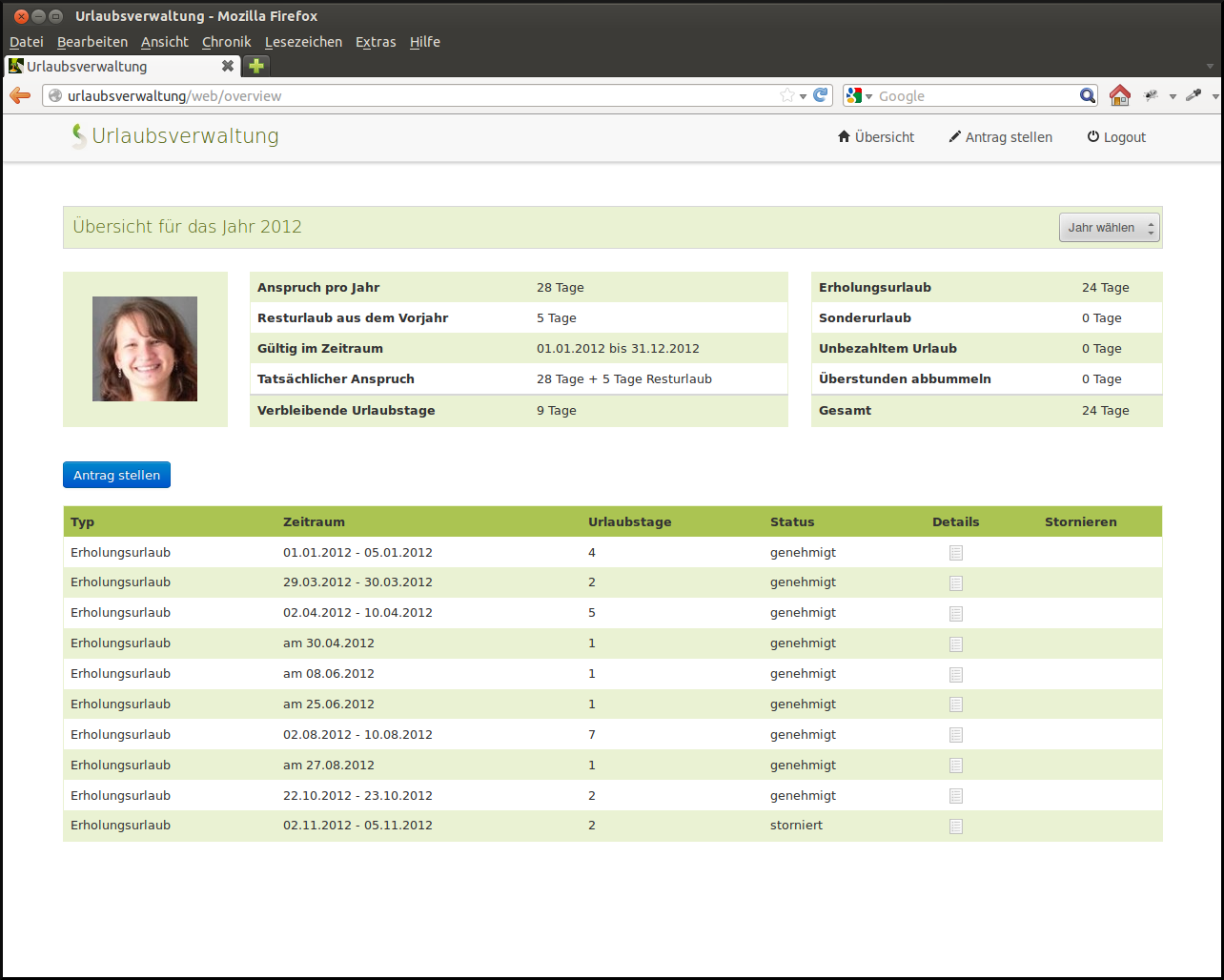Image resolution: width=1224 pixels, height=980 pixels.
Task: Click the Stornieren column header
Action: coord(1081,521)
